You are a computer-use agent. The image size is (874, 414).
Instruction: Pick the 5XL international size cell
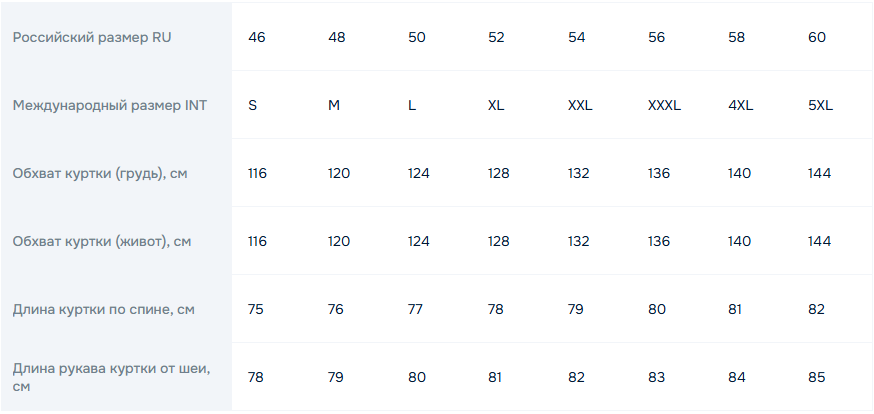tap(820, 105)
